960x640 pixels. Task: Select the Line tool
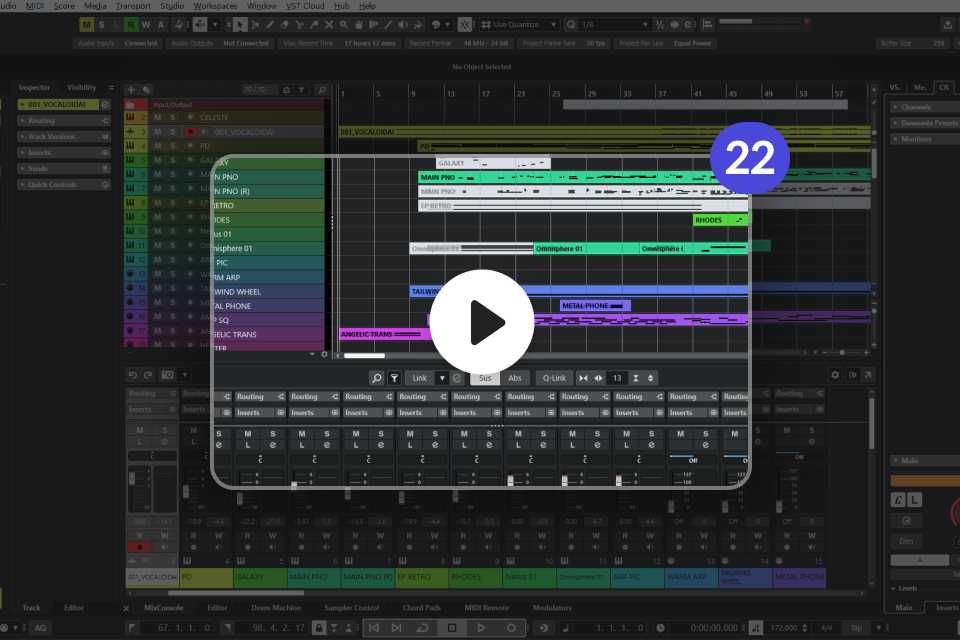388,24
